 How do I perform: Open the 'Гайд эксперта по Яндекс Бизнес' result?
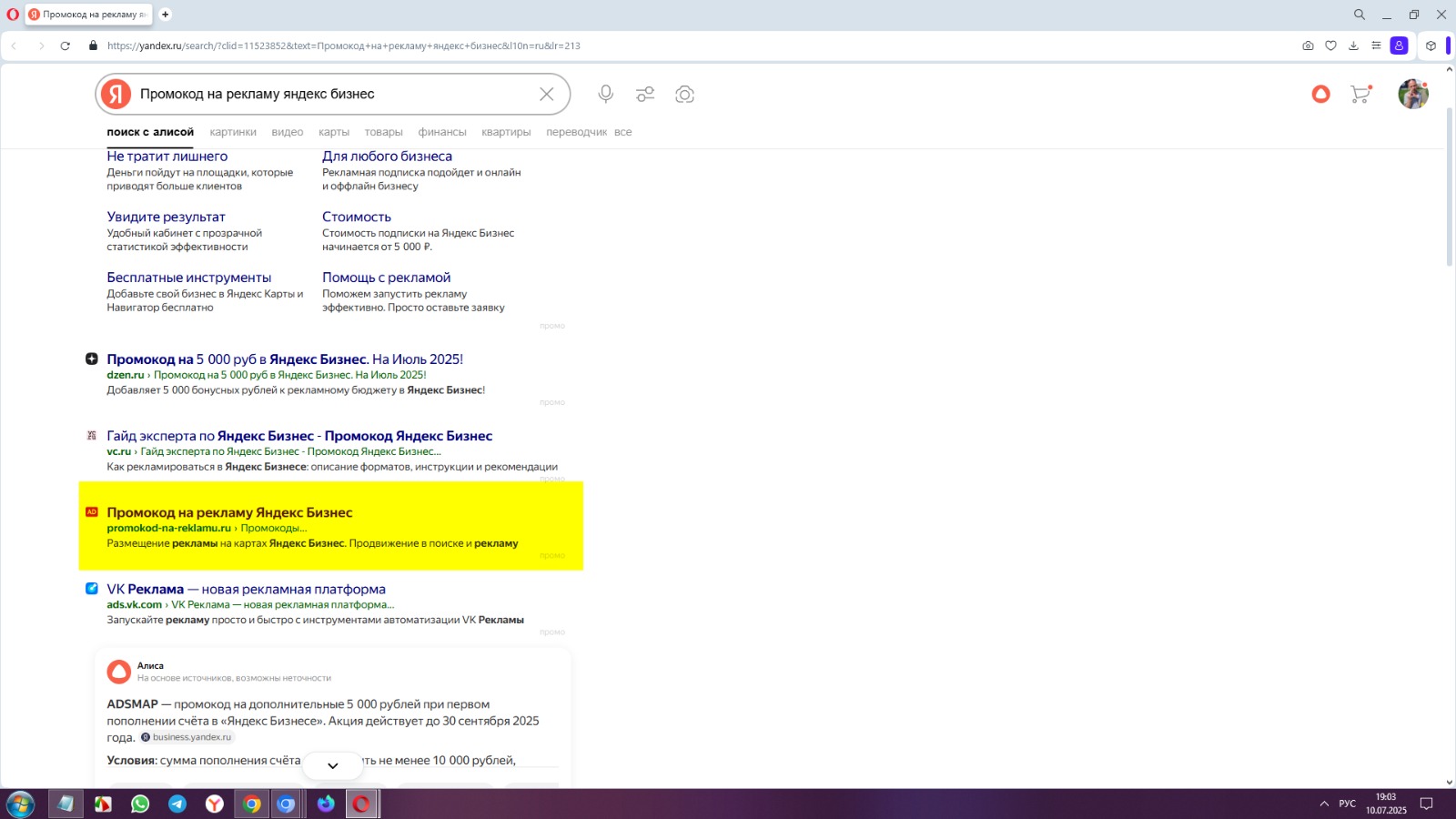[299, 436]
